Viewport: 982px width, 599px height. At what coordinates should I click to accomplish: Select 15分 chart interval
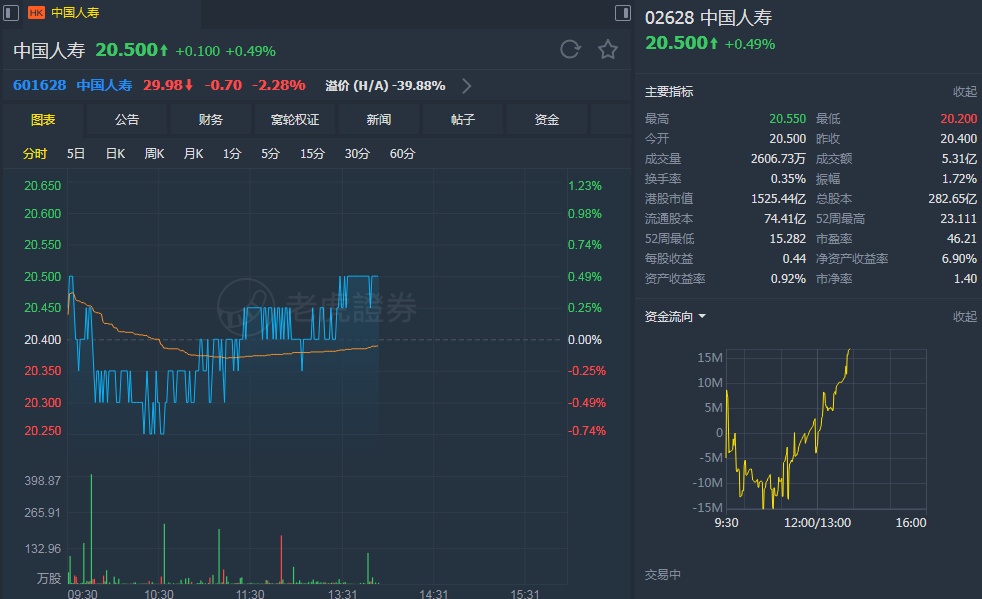pyautogui.click(x=312, y=154)
